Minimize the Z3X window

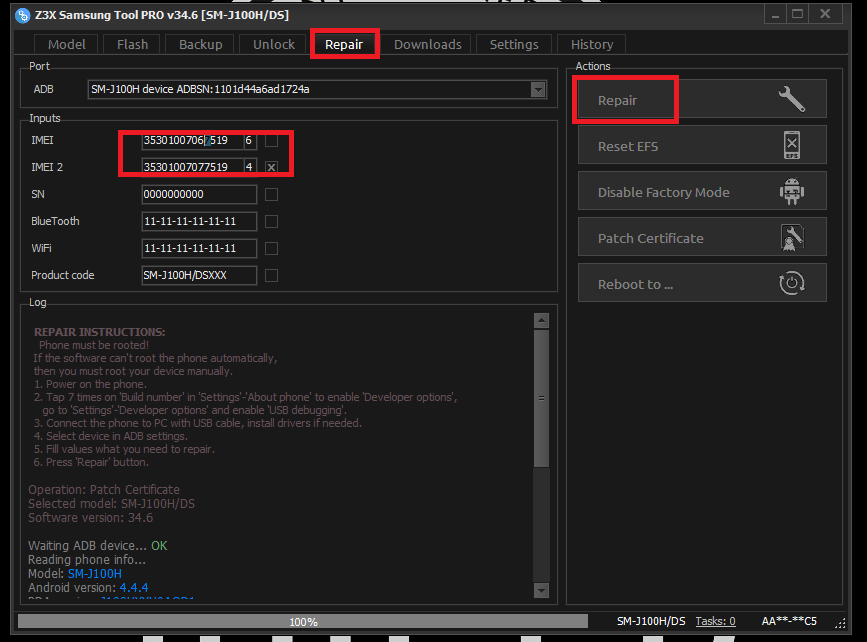click(x=776, y=15)
